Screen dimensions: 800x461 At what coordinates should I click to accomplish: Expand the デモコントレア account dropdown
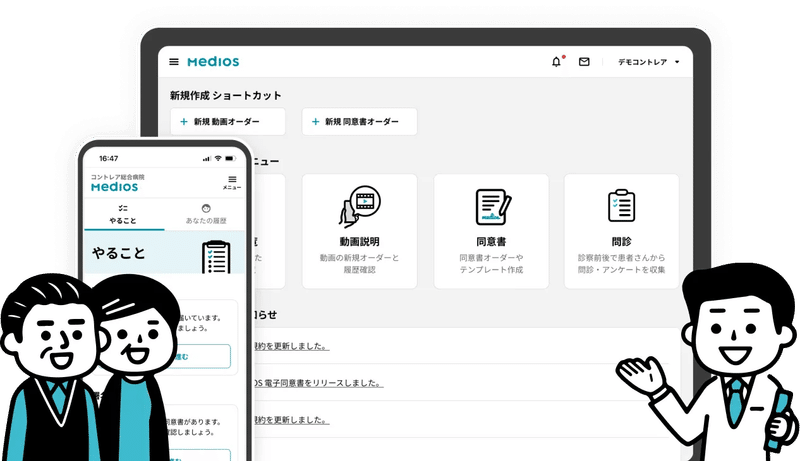tap(648, 62)
